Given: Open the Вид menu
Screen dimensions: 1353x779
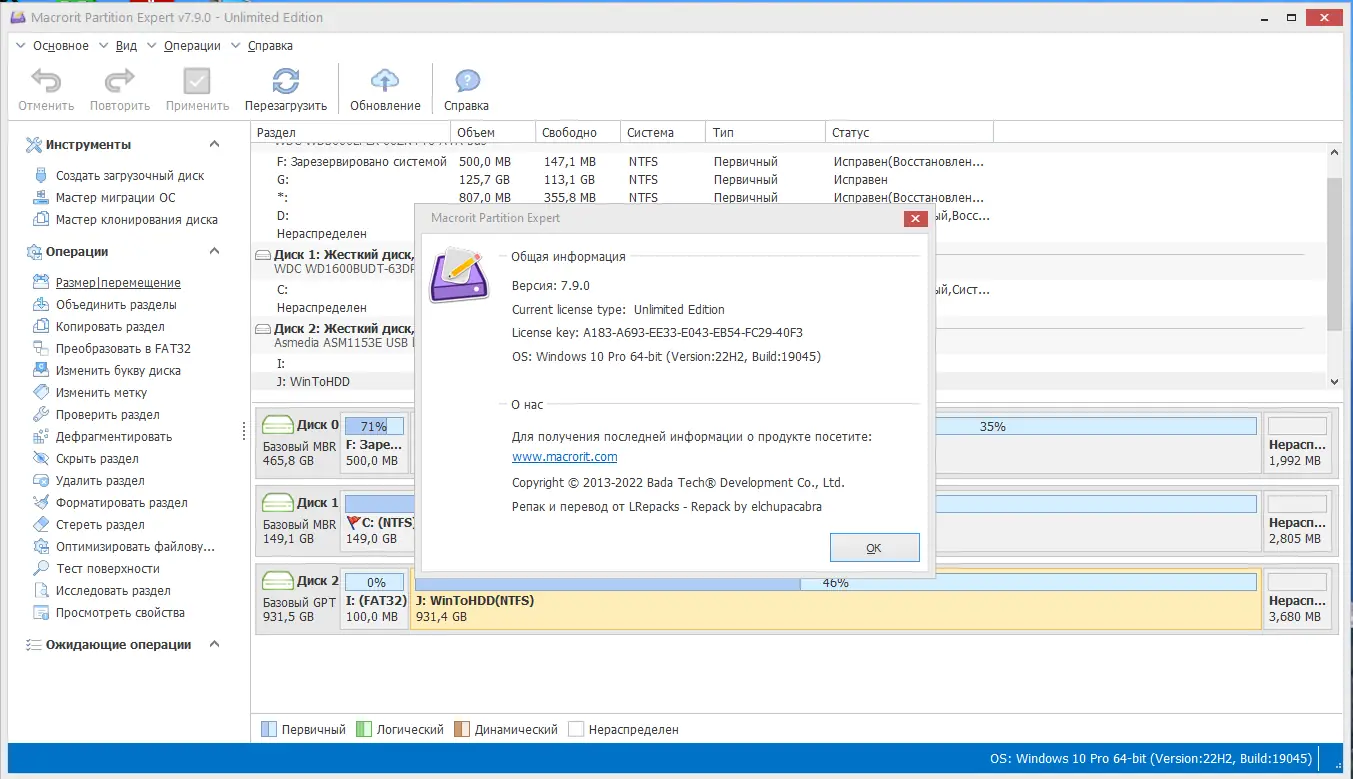Looking at the screenshot, I should tap(126, 45).
